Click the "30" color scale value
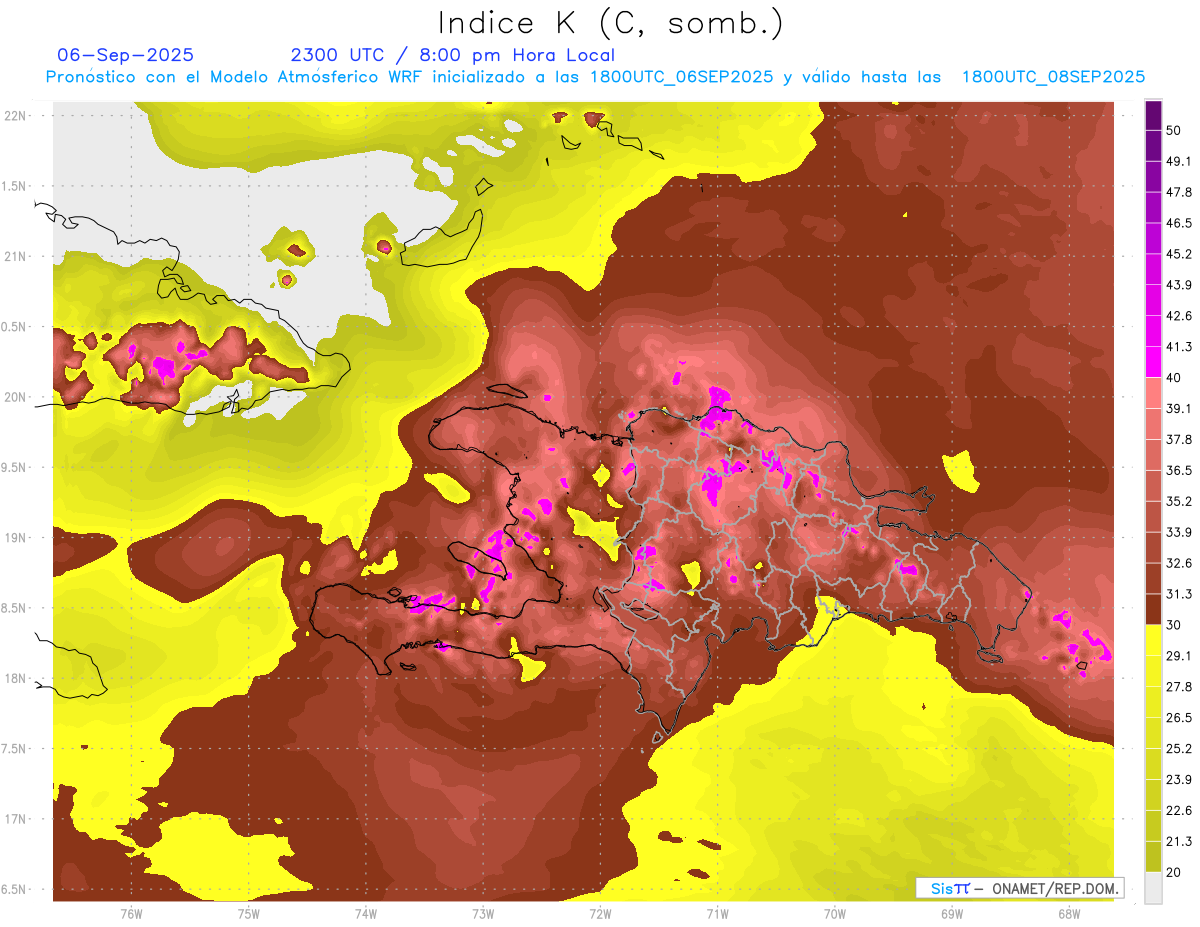This screenshot has width=1200, height=927. (1173, 625)
